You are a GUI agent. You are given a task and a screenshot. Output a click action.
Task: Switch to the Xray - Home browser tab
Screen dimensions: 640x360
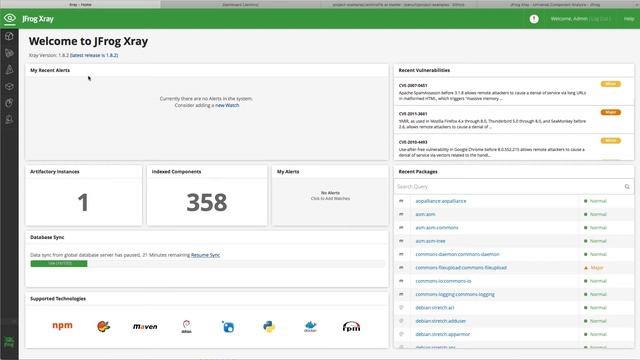80,4
